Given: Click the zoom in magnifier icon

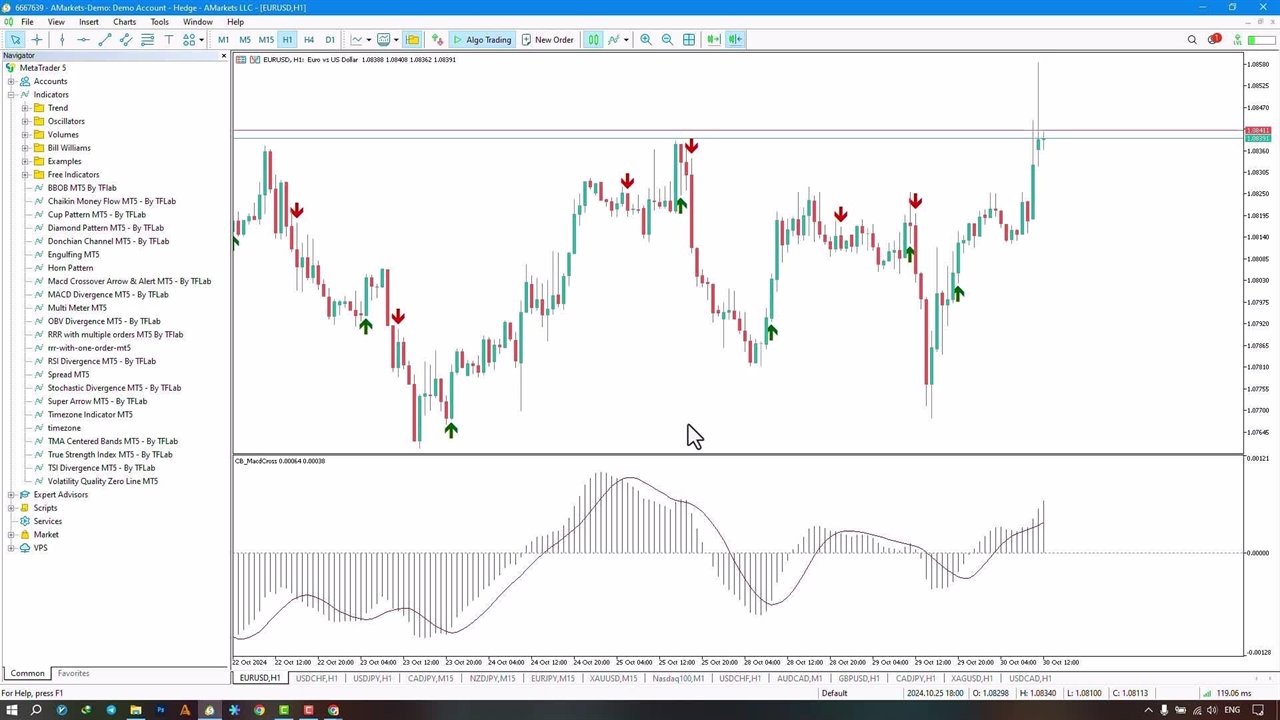Looking at the screenshot, I should (x=646, y=40).
